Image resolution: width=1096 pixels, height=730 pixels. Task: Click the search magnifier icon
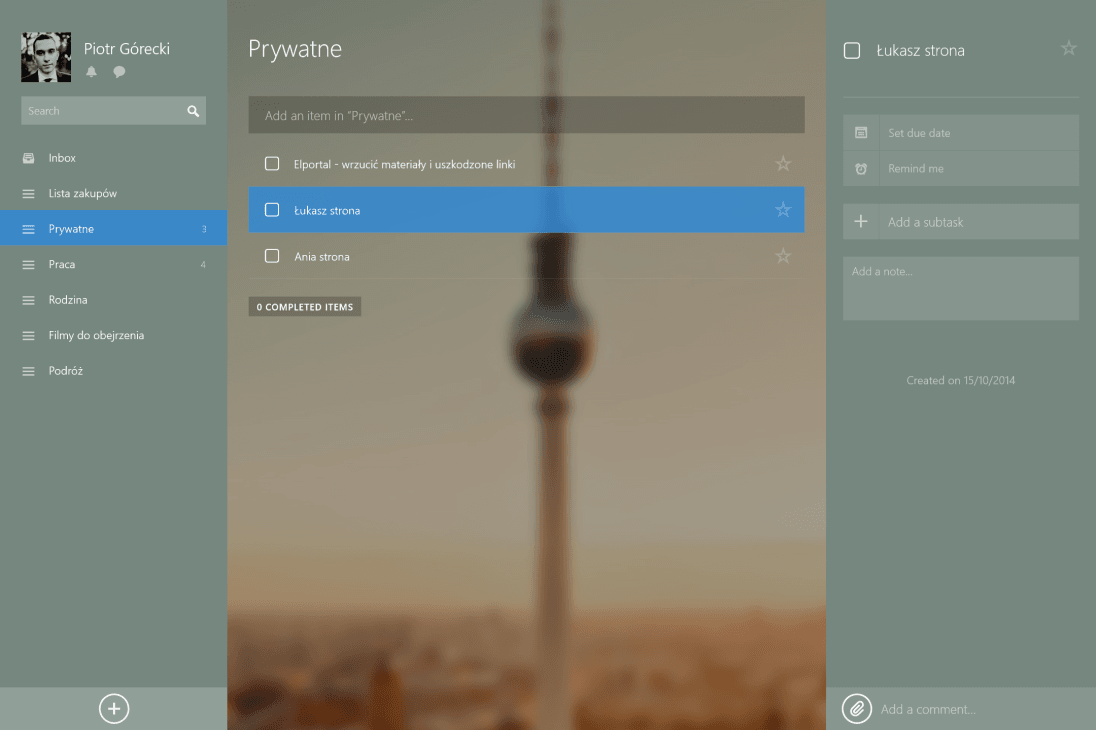click(x=193, y=111)
